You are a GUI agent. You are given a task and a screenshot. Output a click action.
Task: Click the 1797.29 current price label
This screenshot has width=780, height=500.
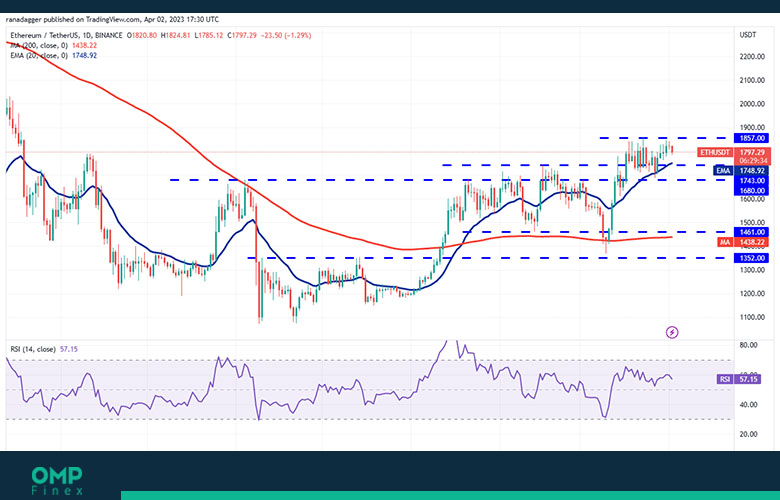click(x=752, y=152)
